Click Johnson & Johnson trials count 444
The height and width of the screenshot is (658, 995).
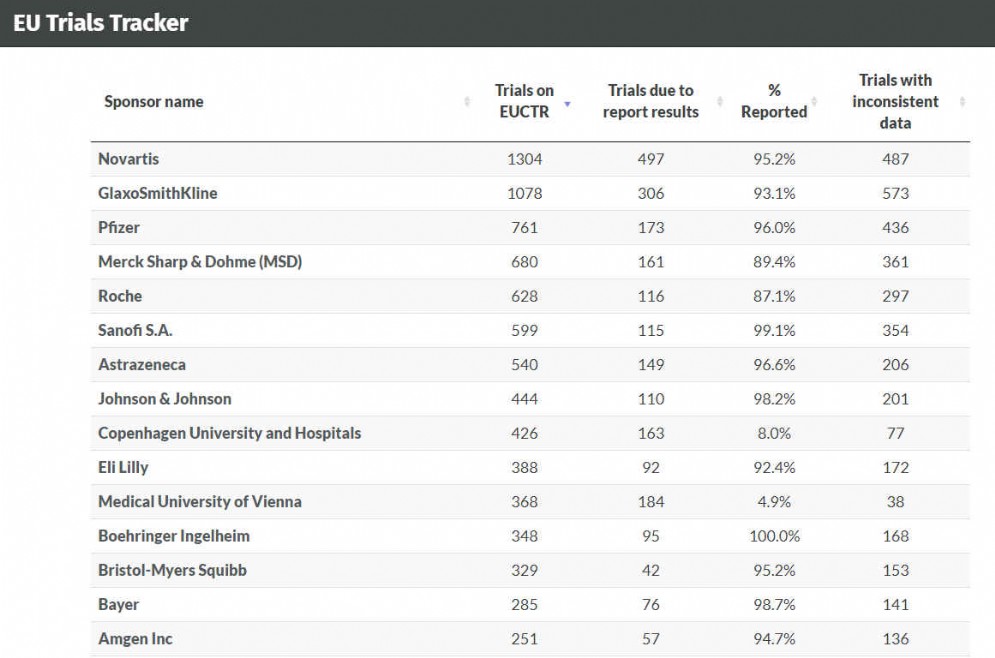(x=524, y=398)
